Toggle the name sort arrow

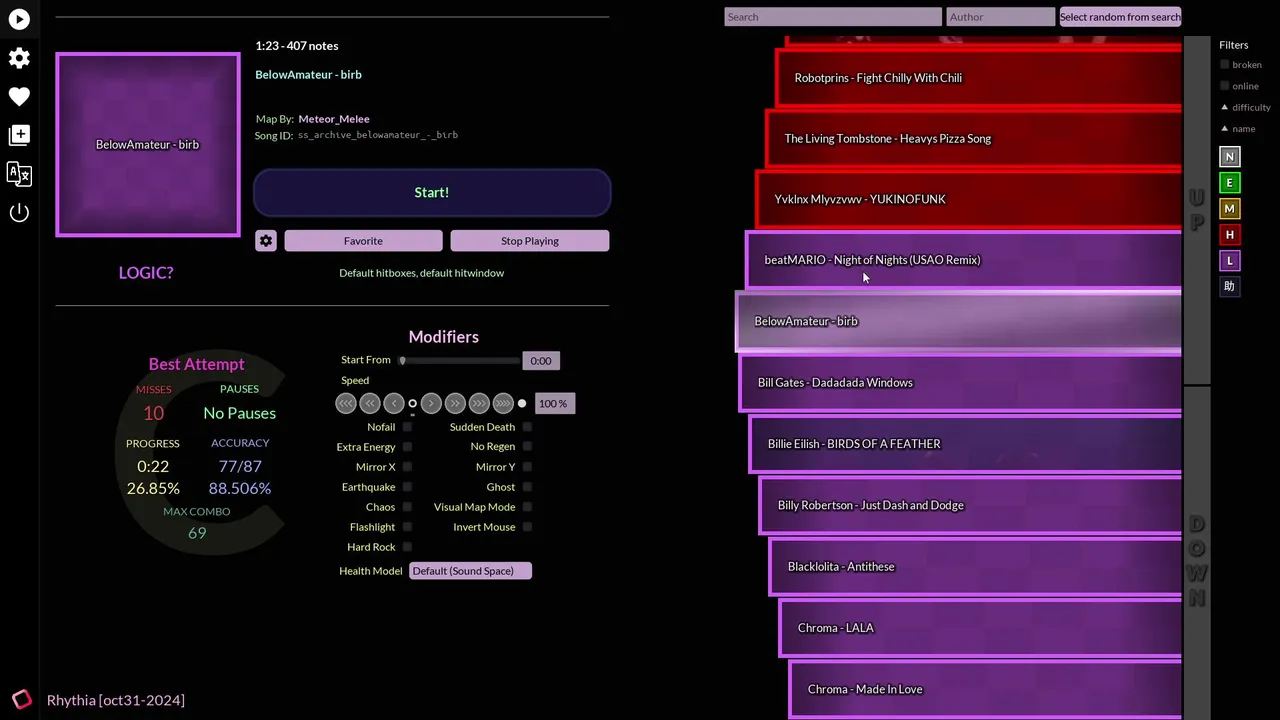1225,128
